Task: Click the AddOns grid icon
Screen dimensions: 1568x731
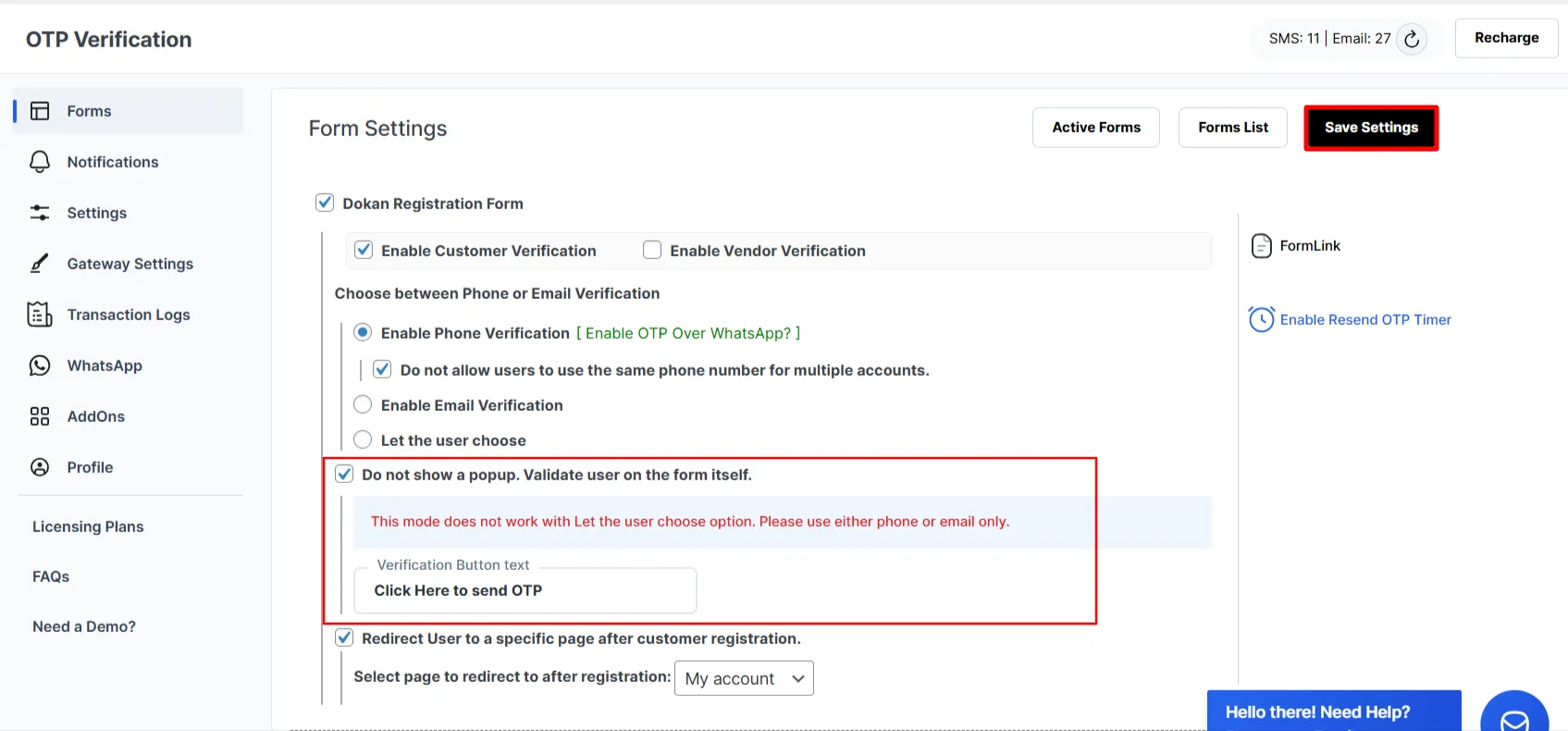Action: coord(40,416)
